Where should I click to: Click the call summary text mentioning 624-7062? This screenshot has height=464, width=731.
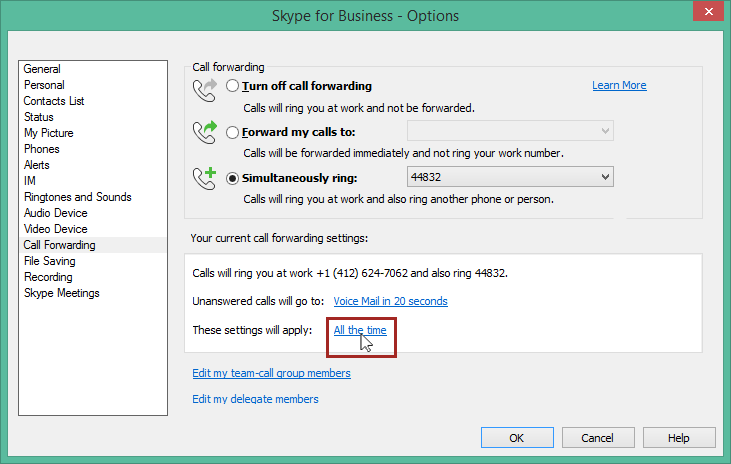pos(350,273)
